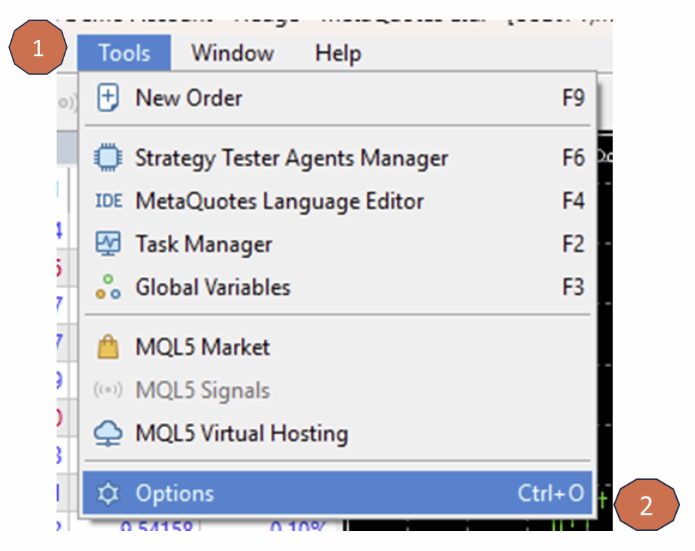Viewport: 695px width, 551px height.
Task: Click the numbered step 1 circle marker
Action: pos(38,49)
